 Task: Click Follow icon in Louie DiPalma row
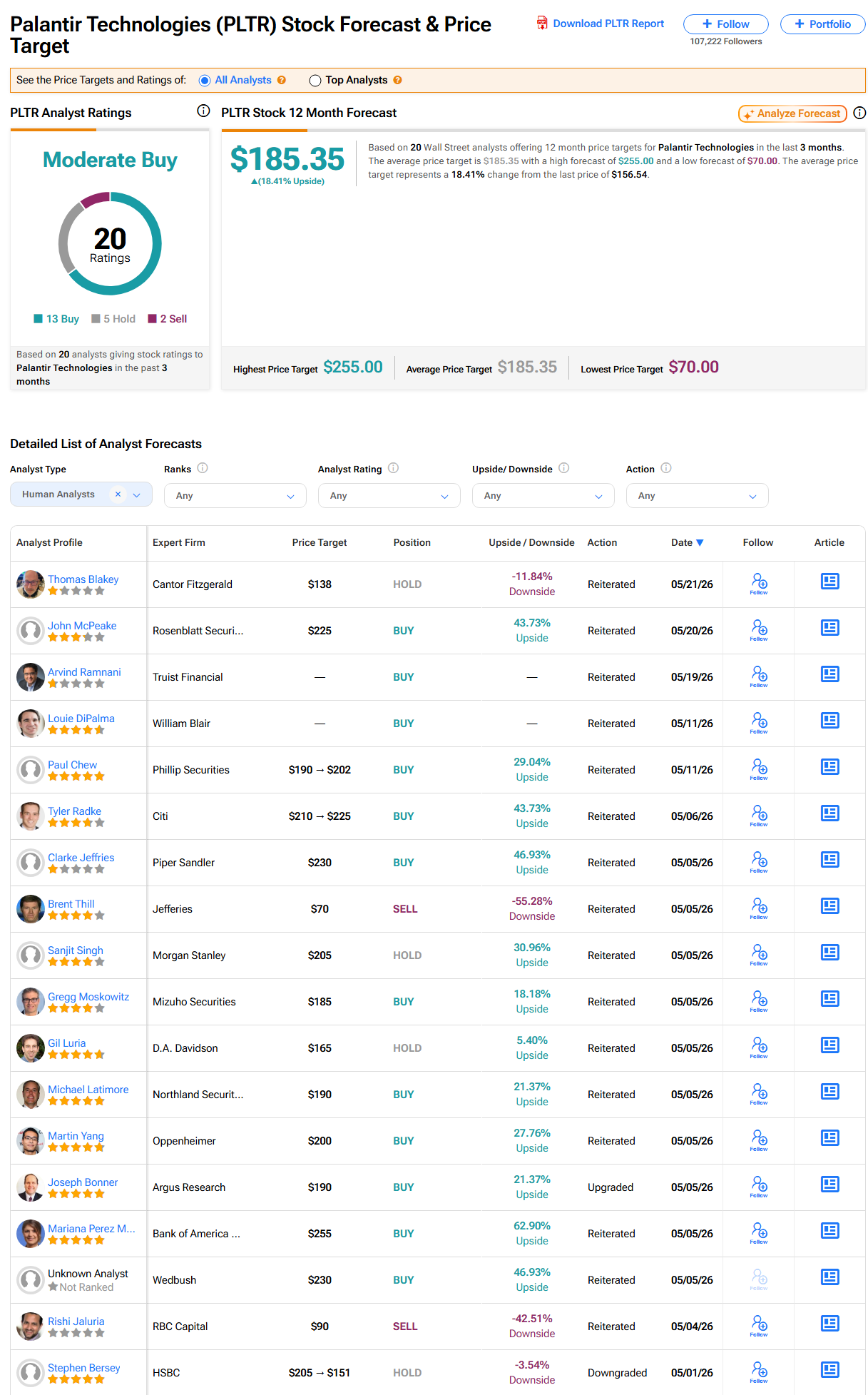click(x=759, y=722)
